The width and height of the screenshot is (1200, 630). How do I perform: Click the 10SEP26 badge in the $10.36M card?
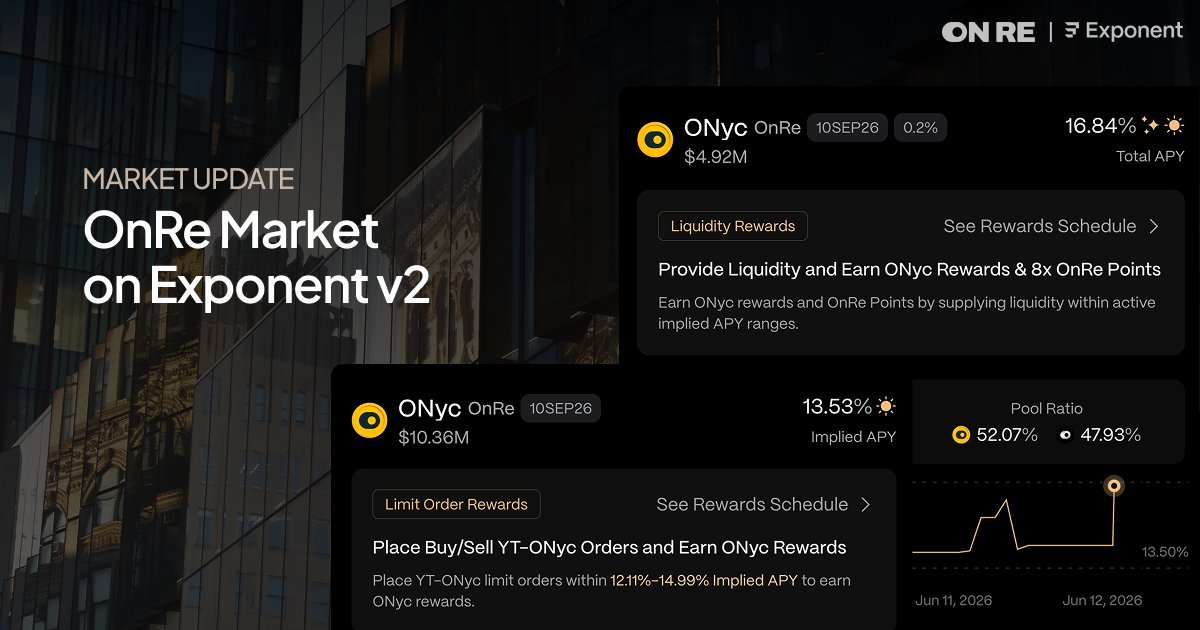pyautogui.click(x=560, y=408)
